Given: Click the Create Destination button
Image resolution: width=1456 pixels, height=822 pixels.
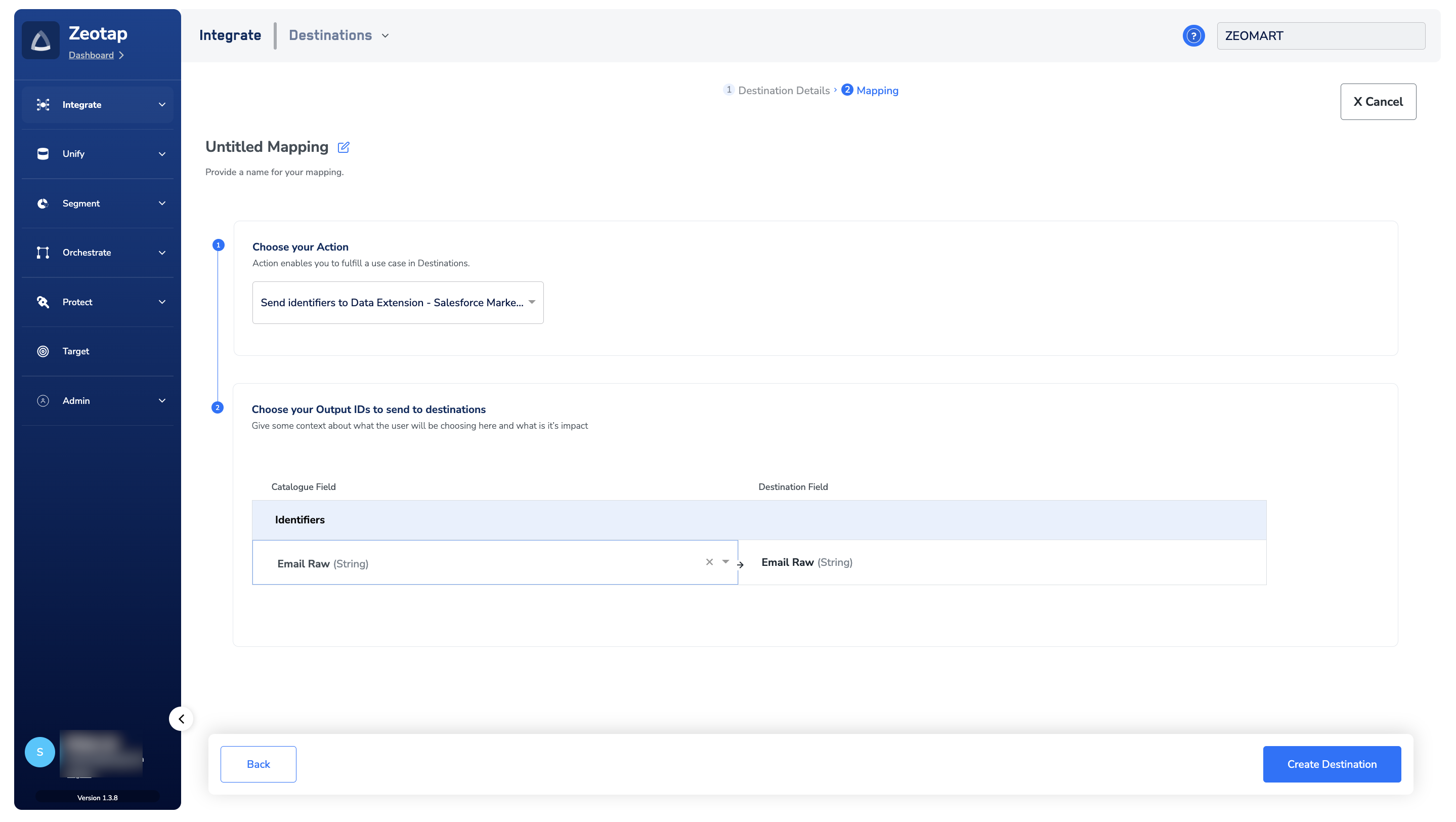Looking at the screenshot, I should coord(1331,764).
